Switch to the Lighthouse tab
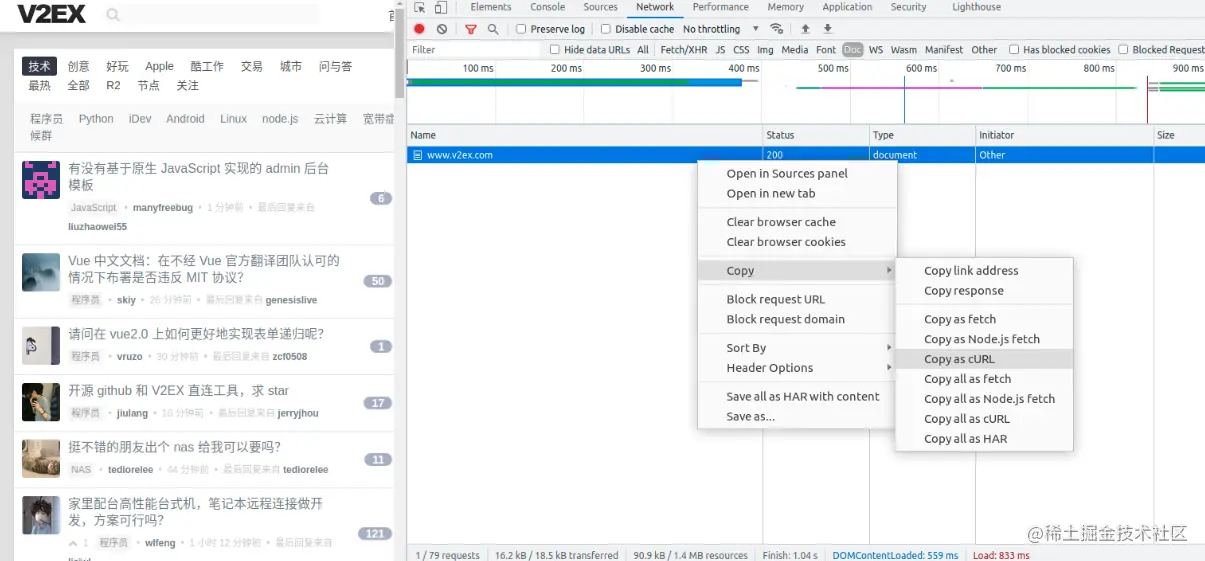 click(976, 7)
